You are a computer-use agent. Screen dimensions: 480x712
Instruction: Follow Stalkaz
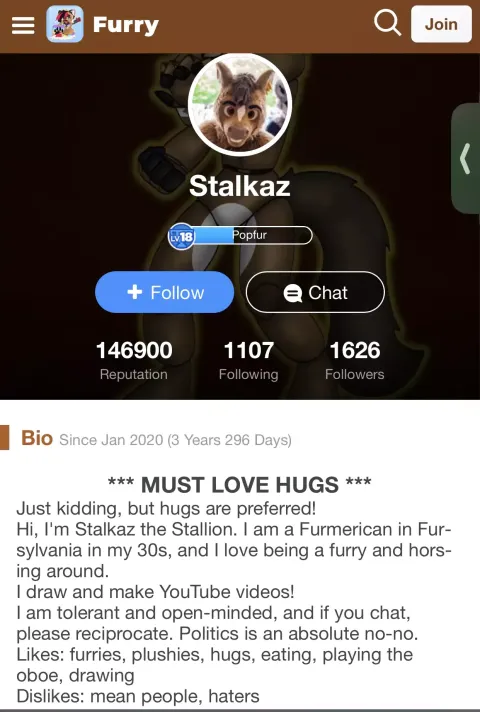(x=164, y=292)
